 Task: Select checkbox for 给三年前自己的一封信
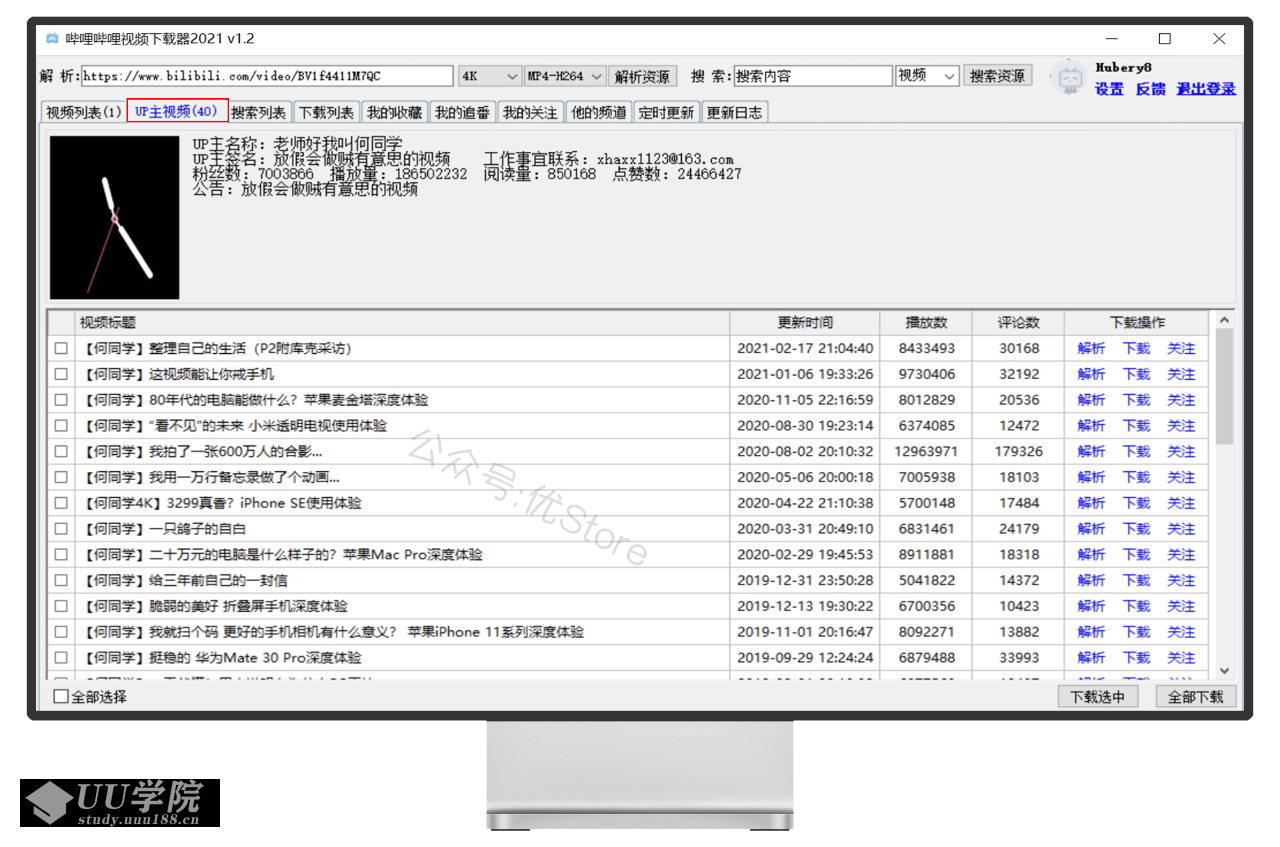click(61, 580)
